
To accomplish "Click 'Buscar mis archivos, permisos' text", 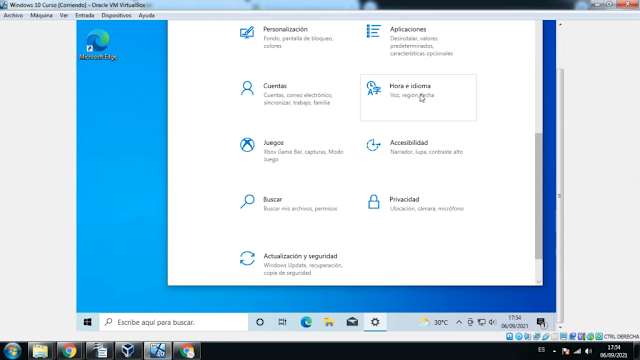I will click(300, 209).
